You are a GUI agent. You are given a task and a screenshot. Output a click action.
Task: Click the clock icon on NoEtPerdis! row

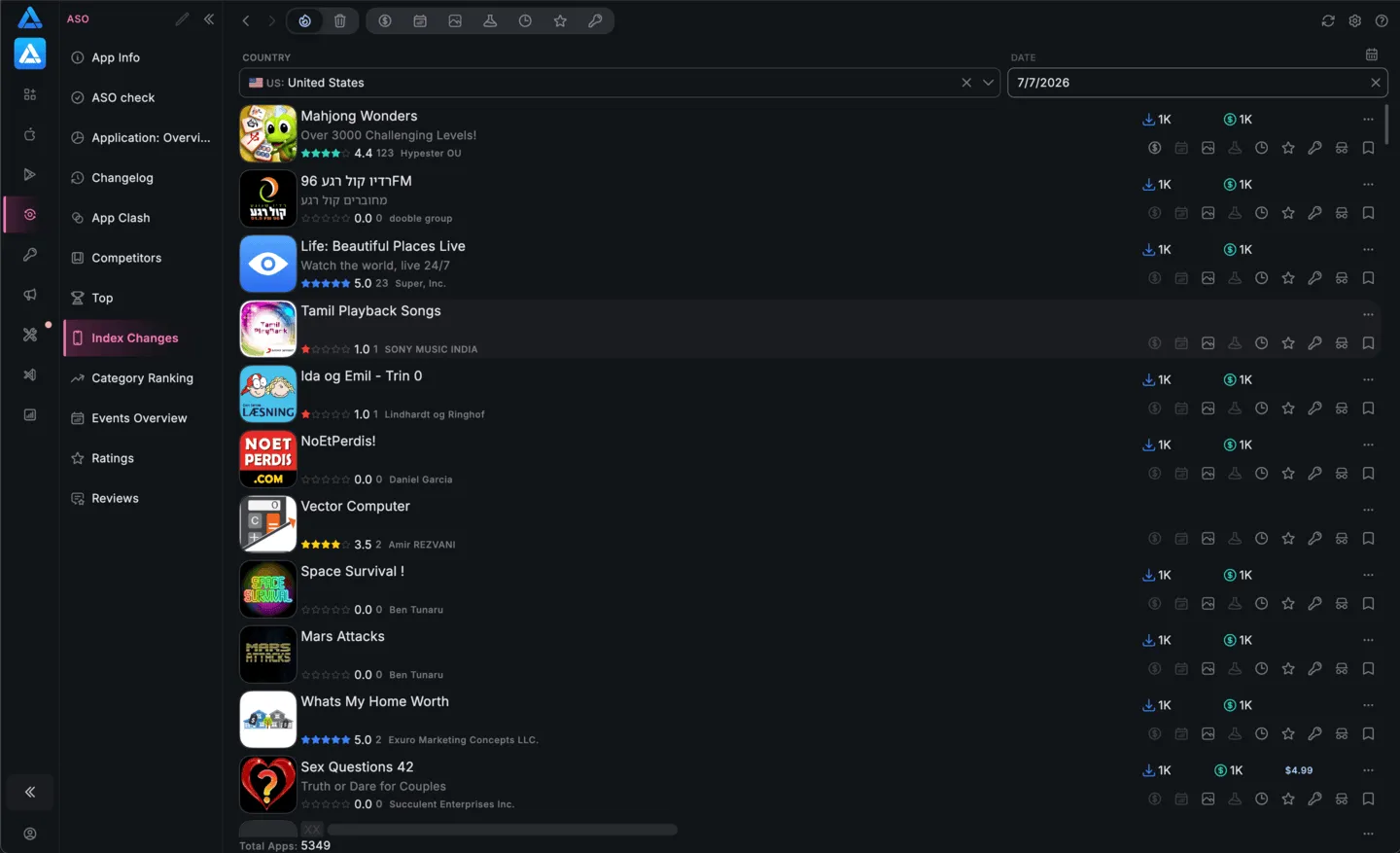tap(1261, 473)
